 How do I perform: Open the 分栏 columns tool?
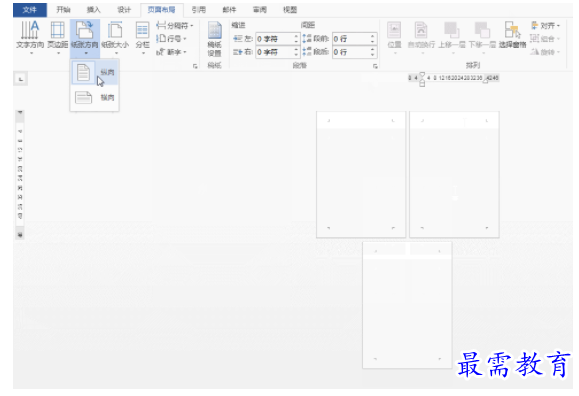pos(142,37)
